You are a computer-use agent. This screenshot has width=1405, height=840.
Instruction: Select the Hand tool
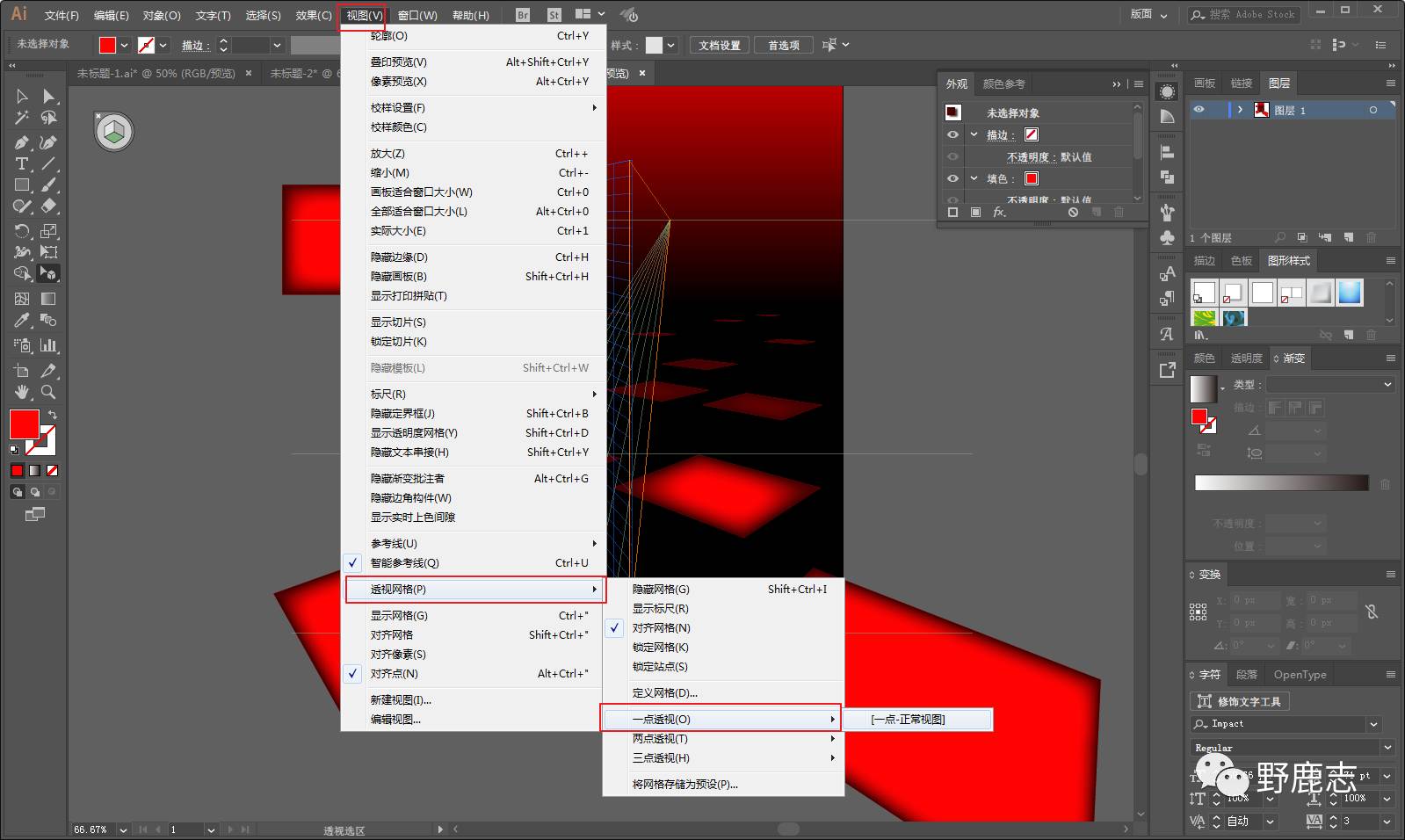click(22, 392)
